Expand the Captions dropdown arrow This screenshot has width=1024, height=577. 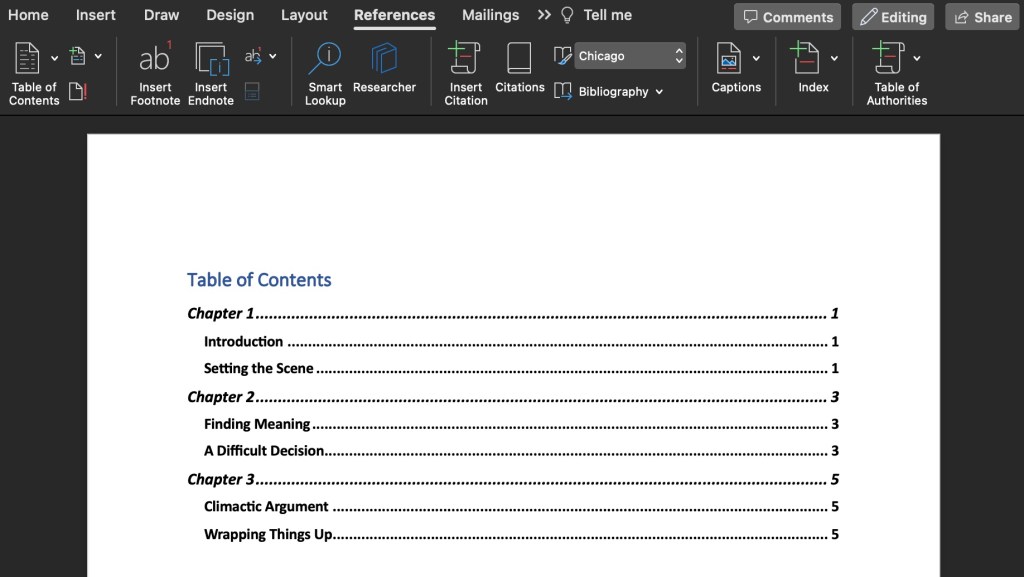pos(756,58)
